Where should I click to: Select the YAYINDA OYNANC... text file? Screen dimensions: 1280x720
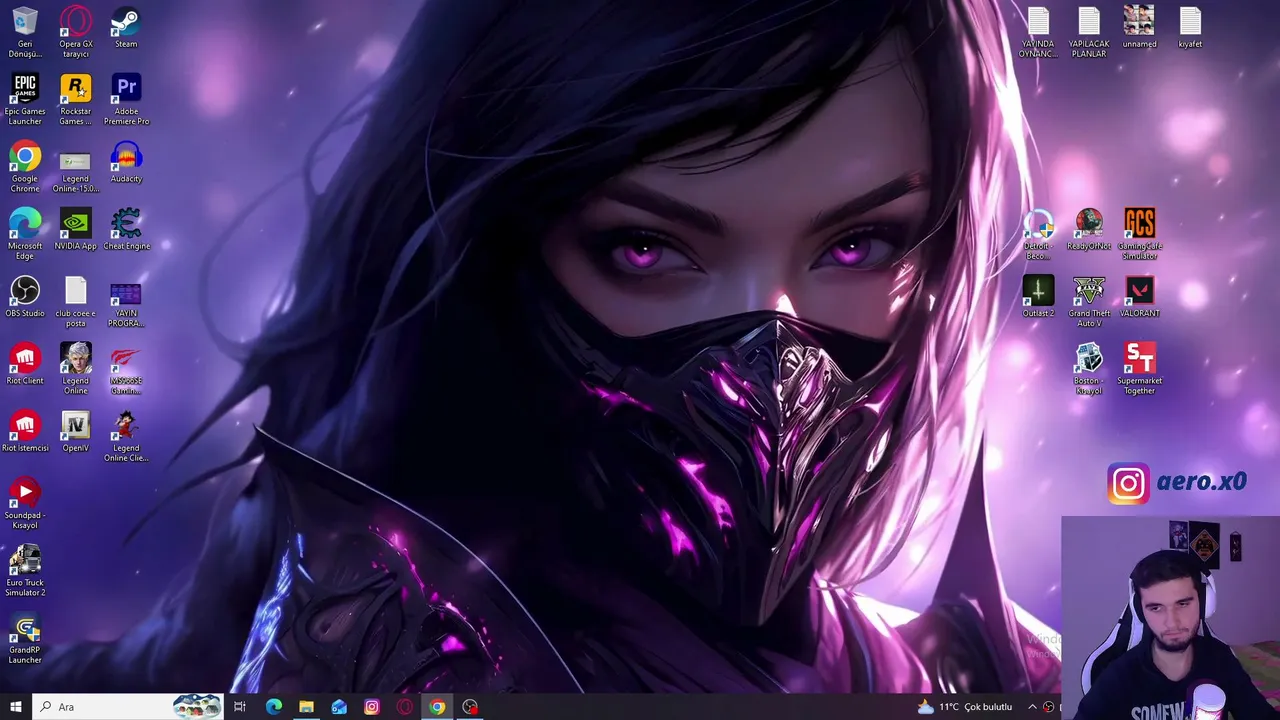click(1038, 32)
